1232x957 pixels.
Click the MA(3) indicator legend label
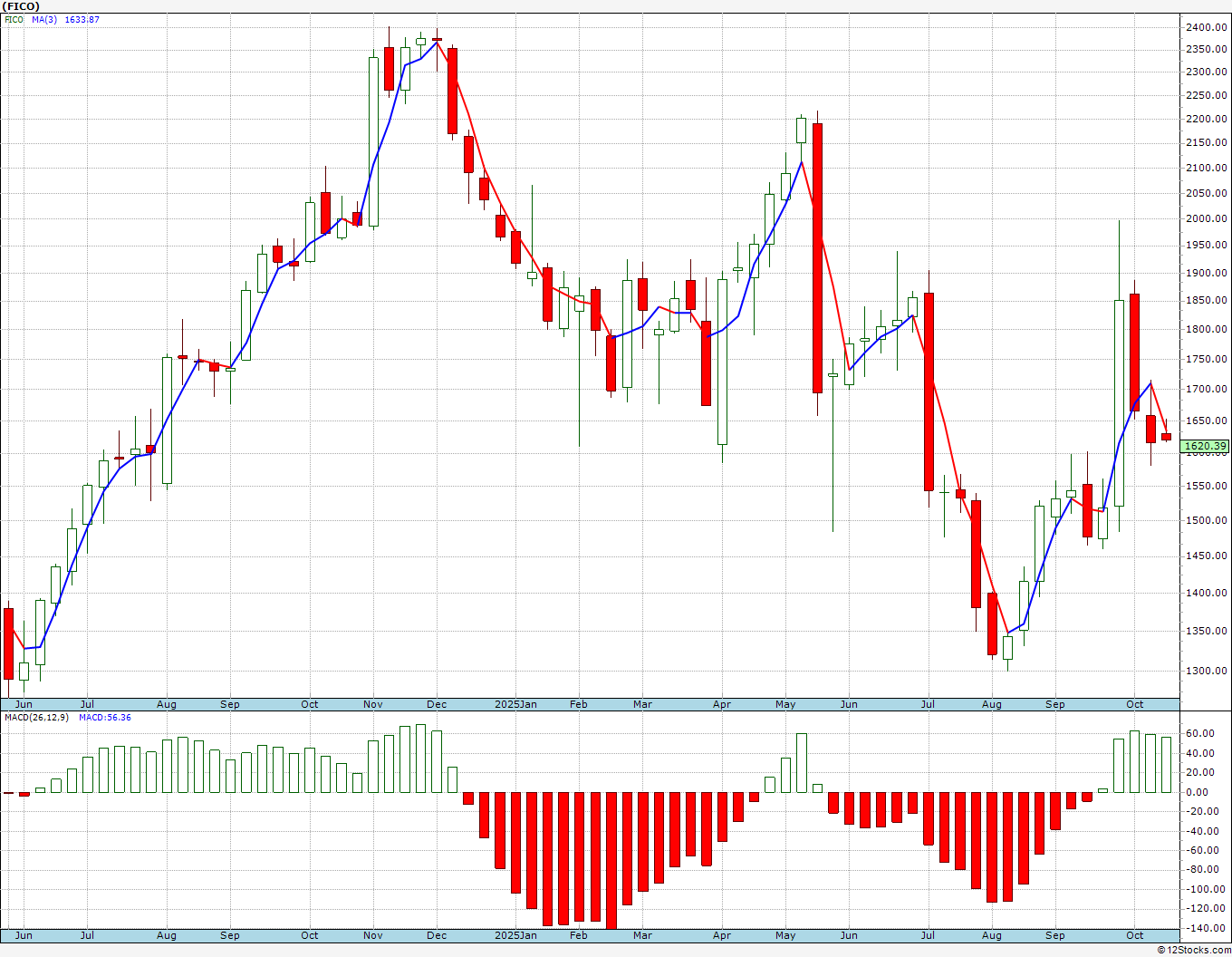click(x=43, y=19)
